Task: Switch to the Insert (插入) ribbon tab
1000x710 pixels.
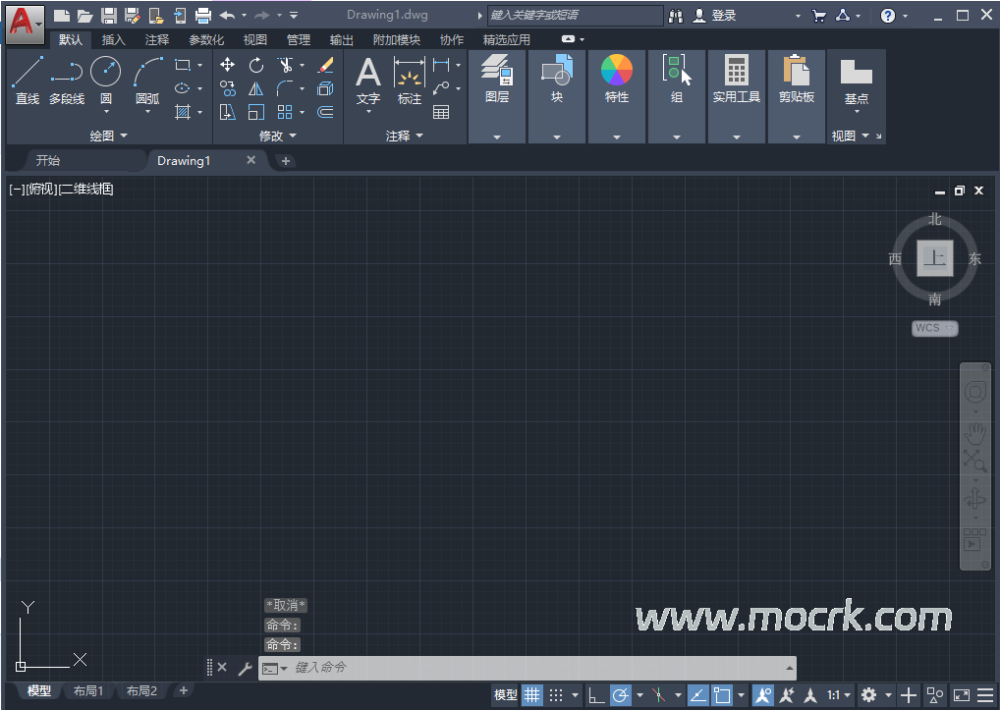Action: pyautogui.click(x=114, y=40)
